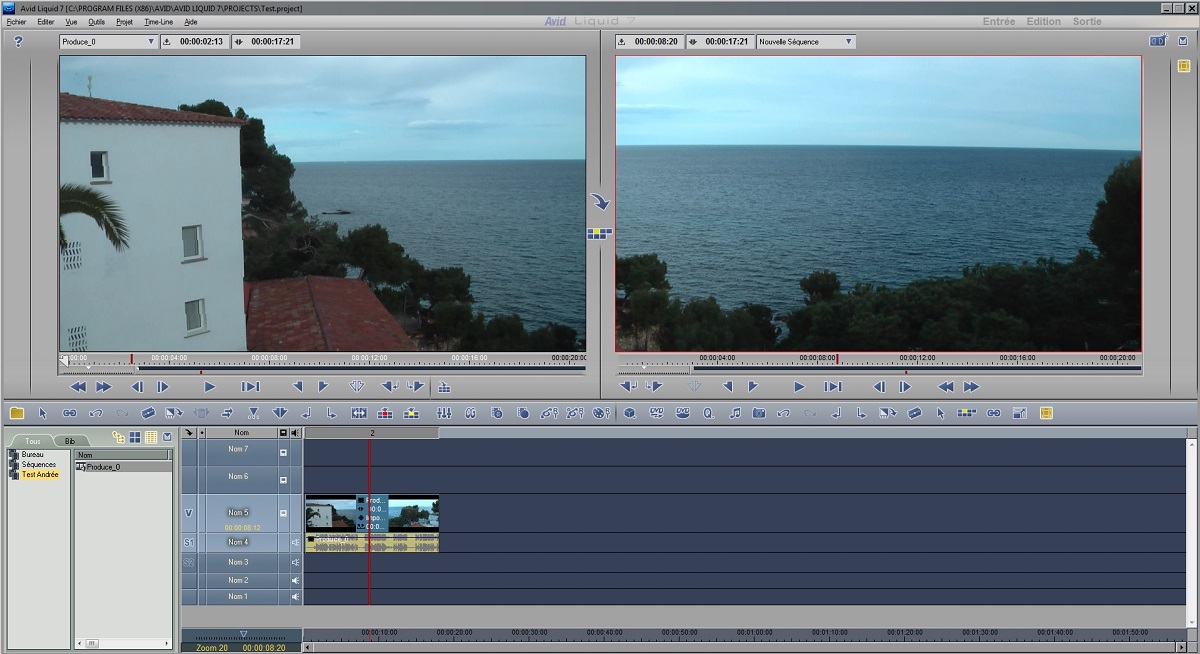1200x654 pixels.
Task: Switch project bin to grid thumbnail view
Action: coord(135,437)
